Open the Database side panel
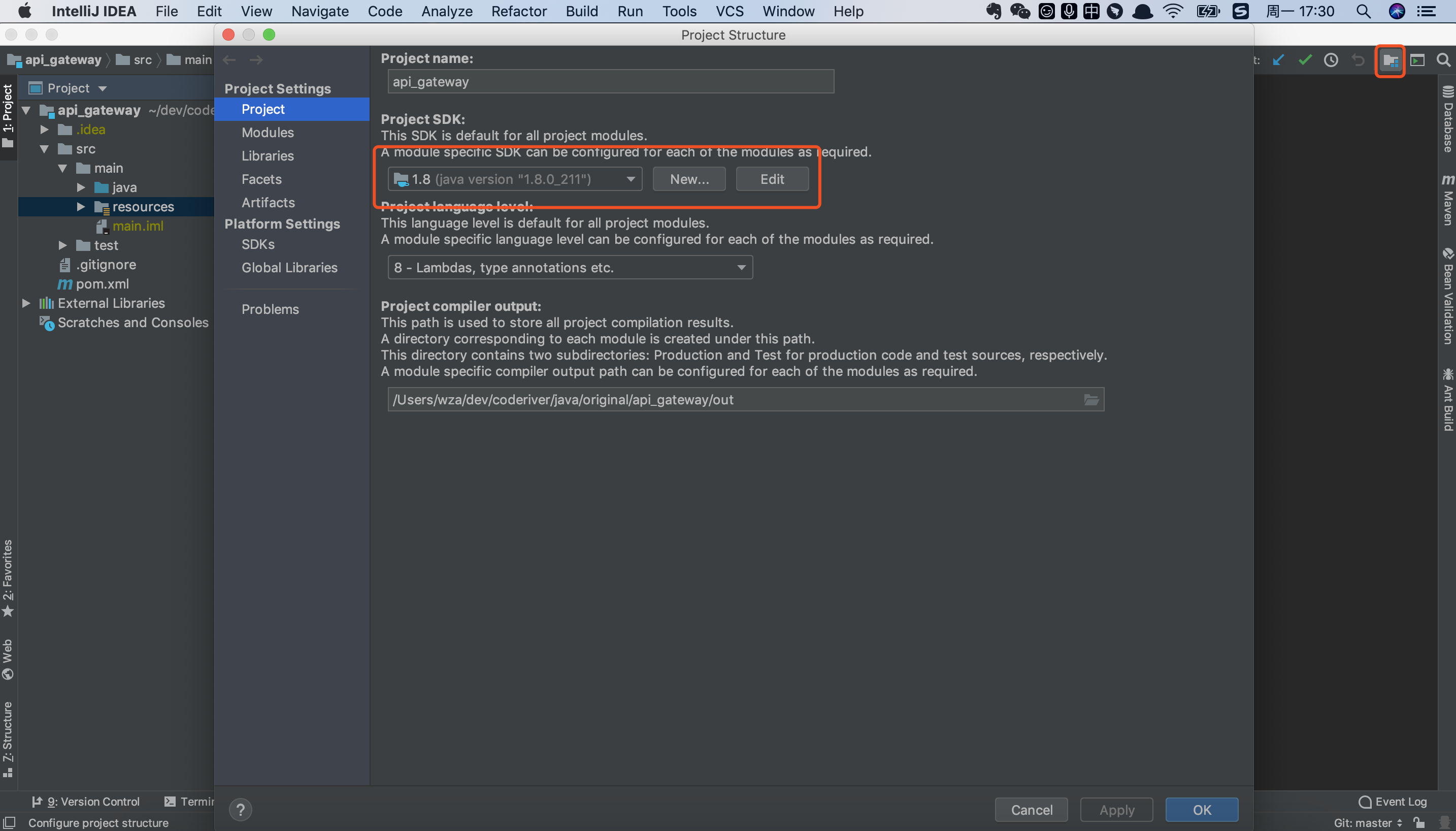This screenshot has height=831, width=1456. point(1447,120)
